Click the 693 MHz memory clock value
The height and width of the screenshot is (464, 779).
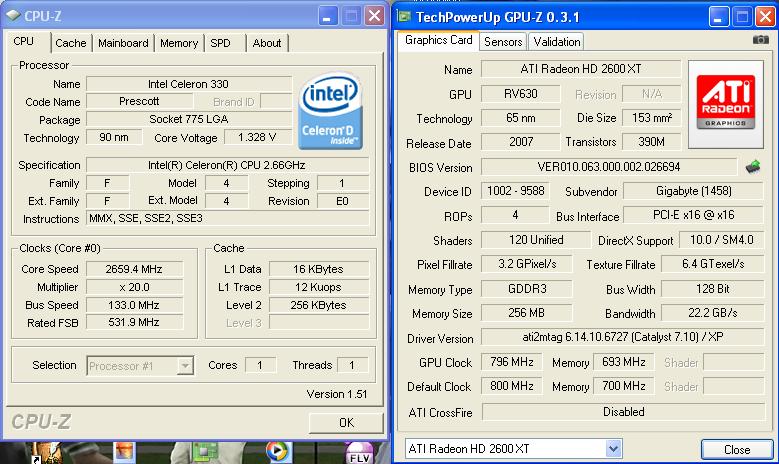tap(623, 362)
